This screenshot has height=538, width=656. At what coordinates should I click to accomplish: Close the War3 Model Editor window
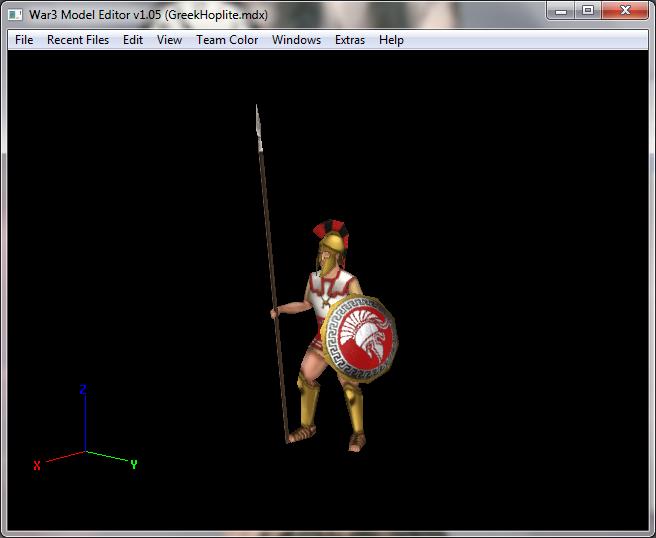tap(625, 11)
